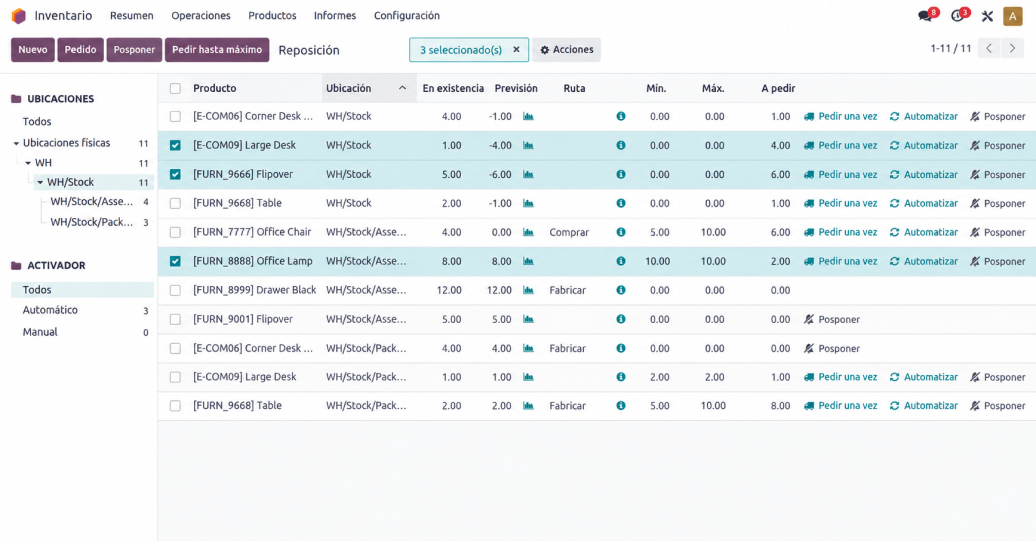Go to previous page of records
Image resolution: width=1036 pixels, height=541 pixels.
989,48
